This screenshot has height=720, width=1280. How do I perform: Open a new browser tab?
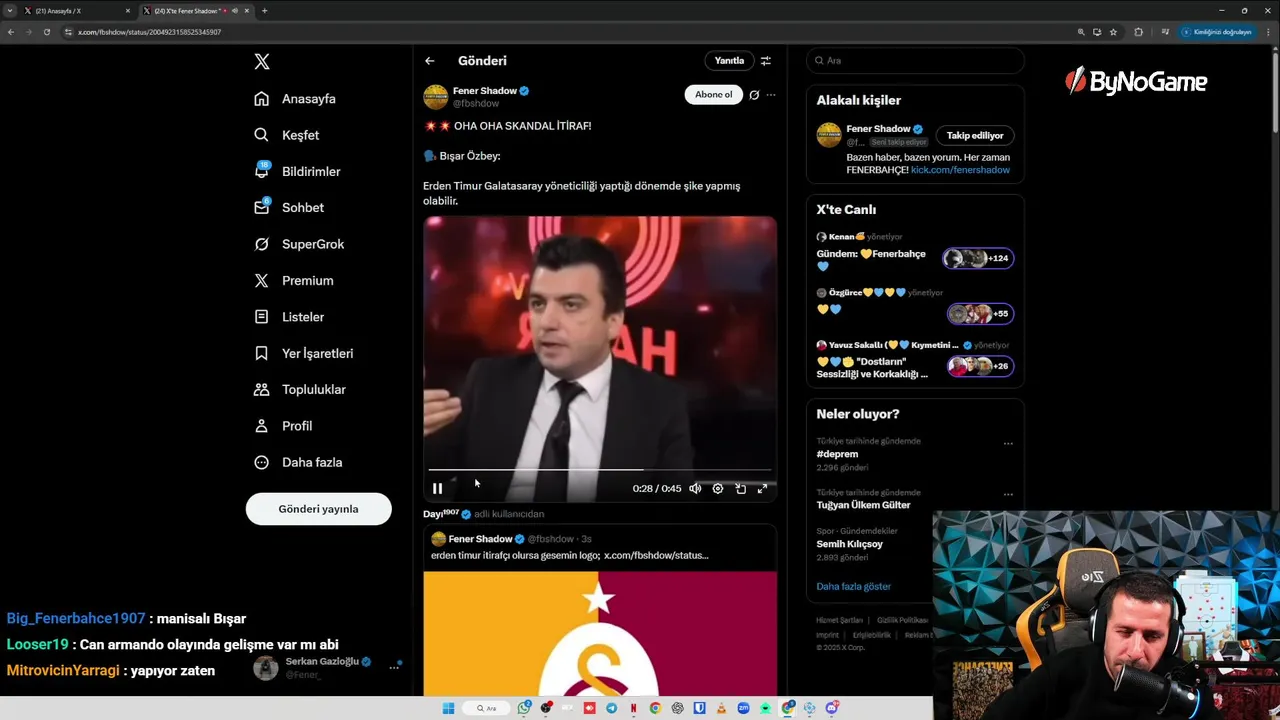[x=264, y=11]
